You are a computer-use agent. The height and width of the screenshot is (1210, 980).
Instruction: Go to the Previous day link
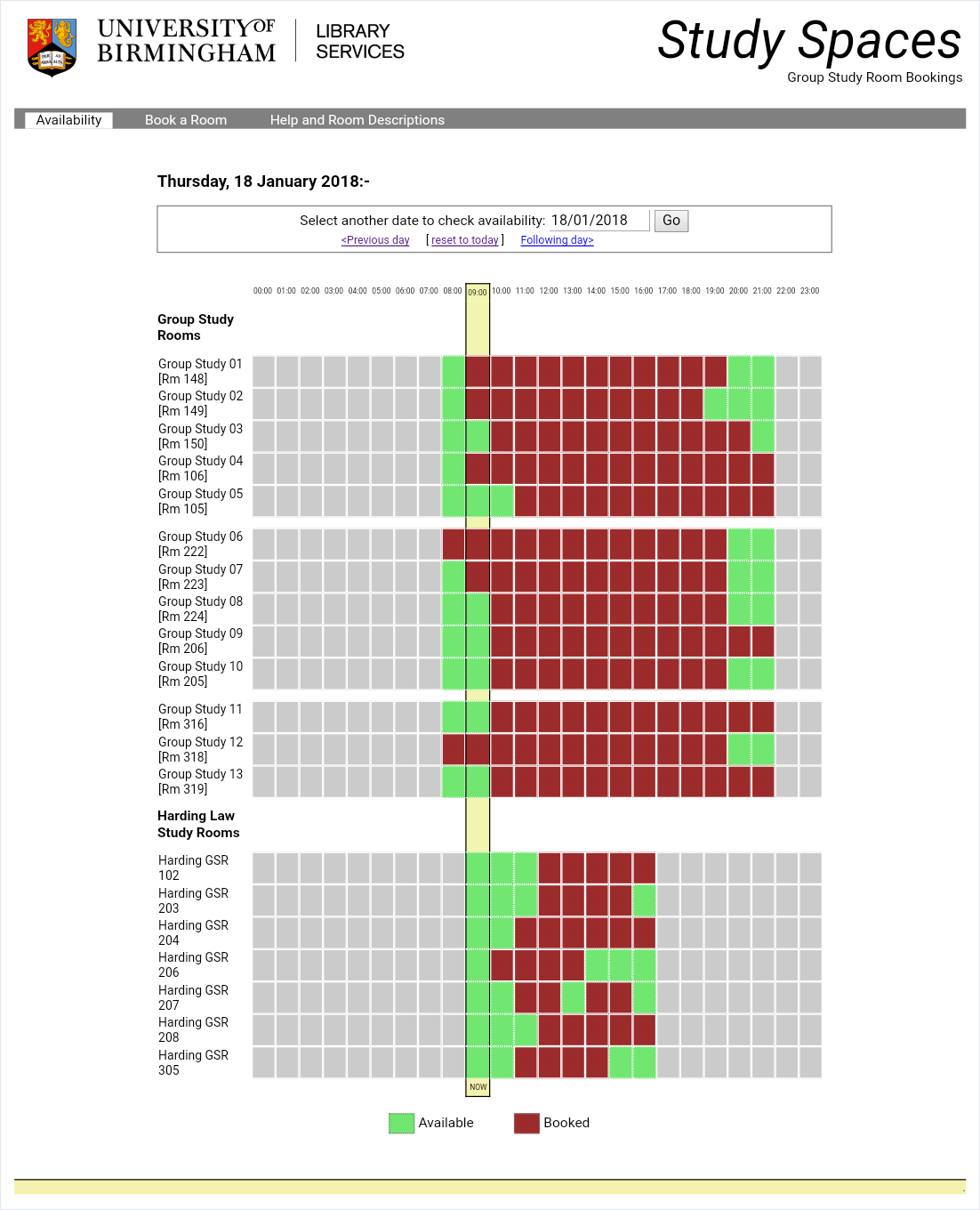[375, 240]
